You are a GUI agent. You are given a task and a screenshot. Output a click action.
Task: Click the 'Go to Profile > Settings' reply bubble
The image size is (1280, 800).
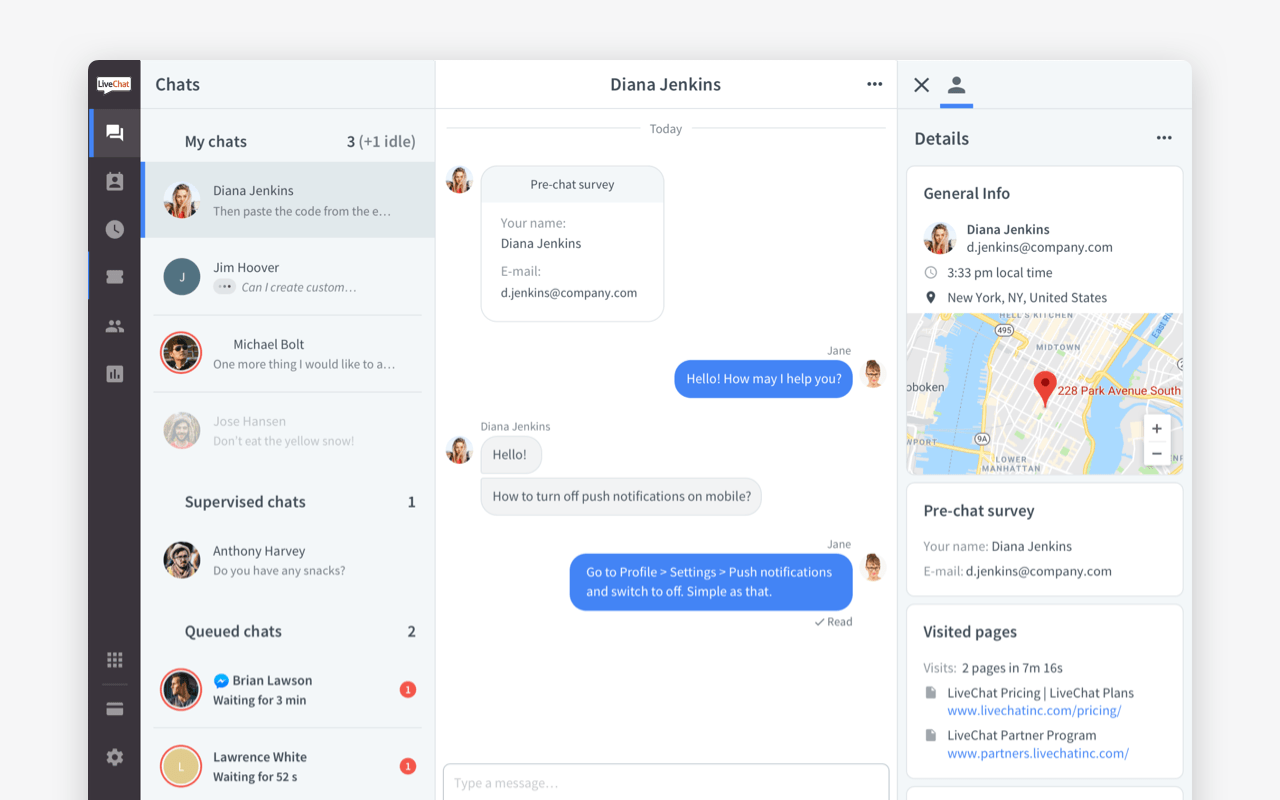[711, 582]
